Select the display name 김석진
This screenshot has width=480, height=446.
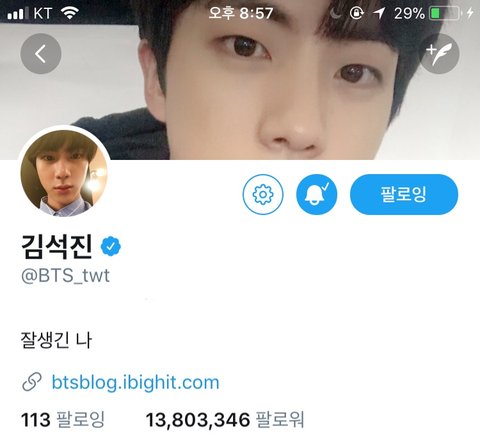[56, 246]
